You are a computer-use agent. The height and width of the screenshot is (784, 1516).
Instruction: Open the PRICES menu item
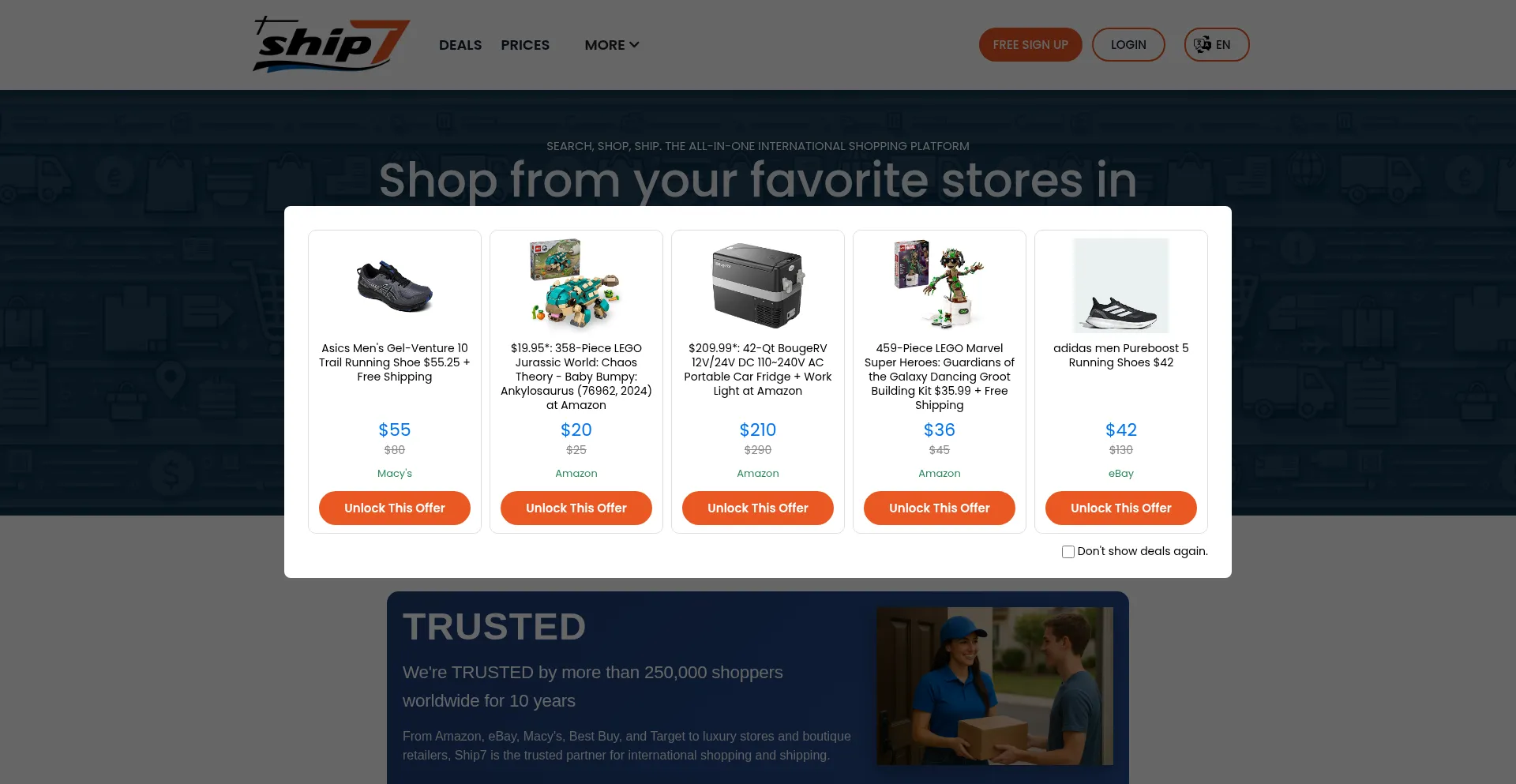pyautogui.click(x=525, y=45)
